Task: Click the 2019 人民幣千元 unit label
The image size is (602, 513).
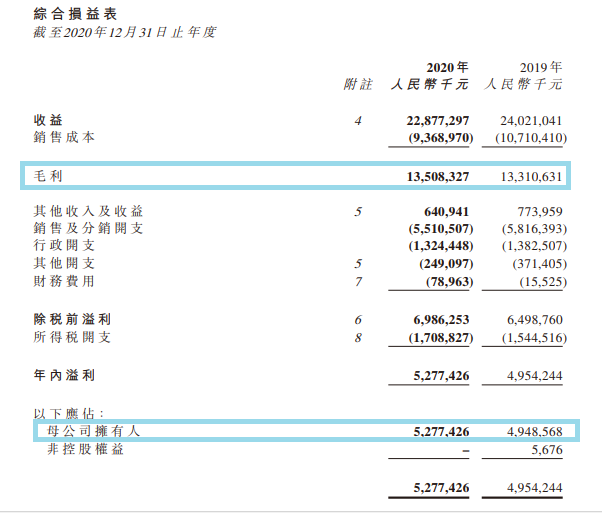Action: click(523, 84)
